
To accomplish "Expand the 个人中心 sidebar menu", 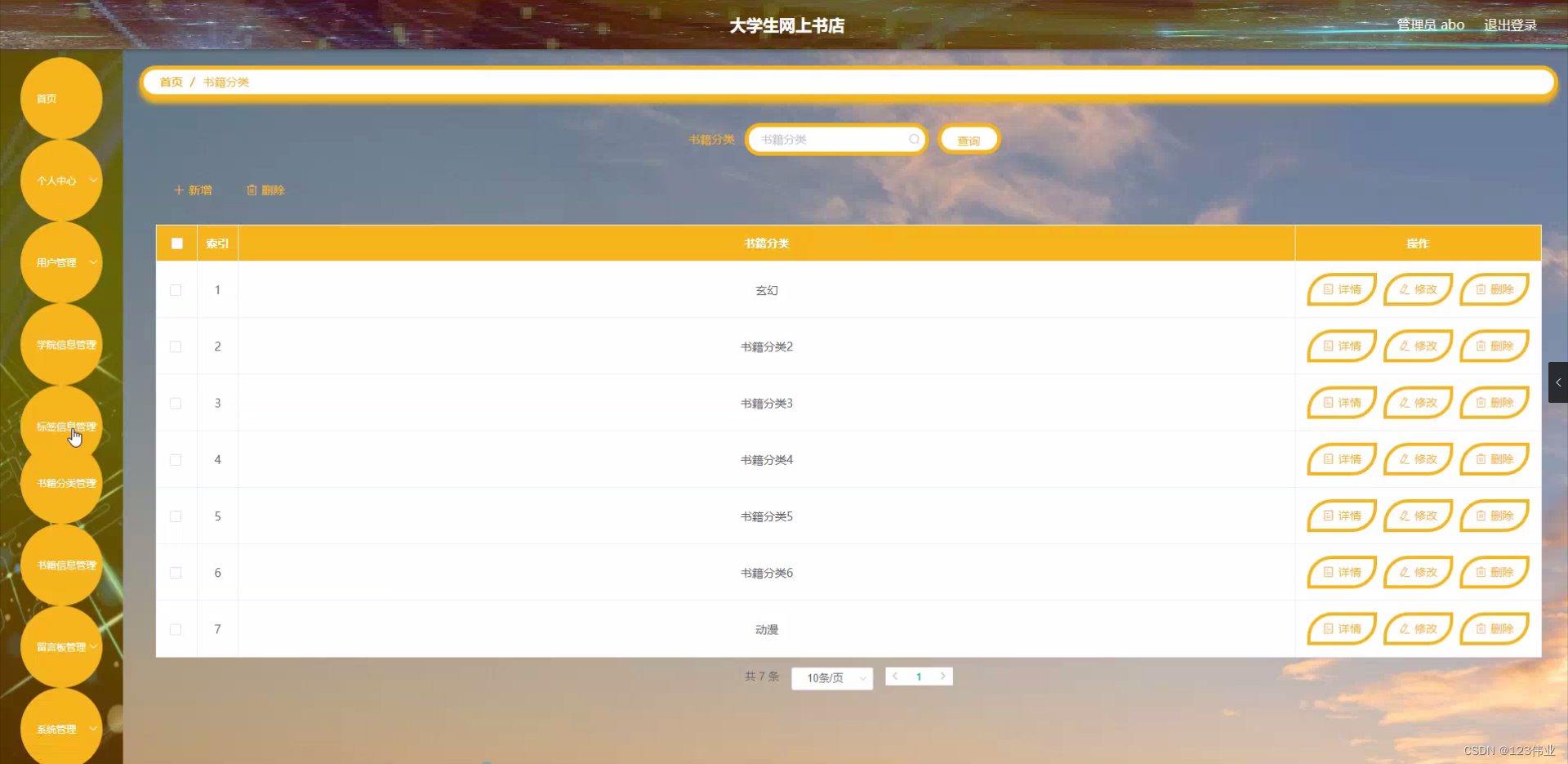I will click(x=58, y=180).
